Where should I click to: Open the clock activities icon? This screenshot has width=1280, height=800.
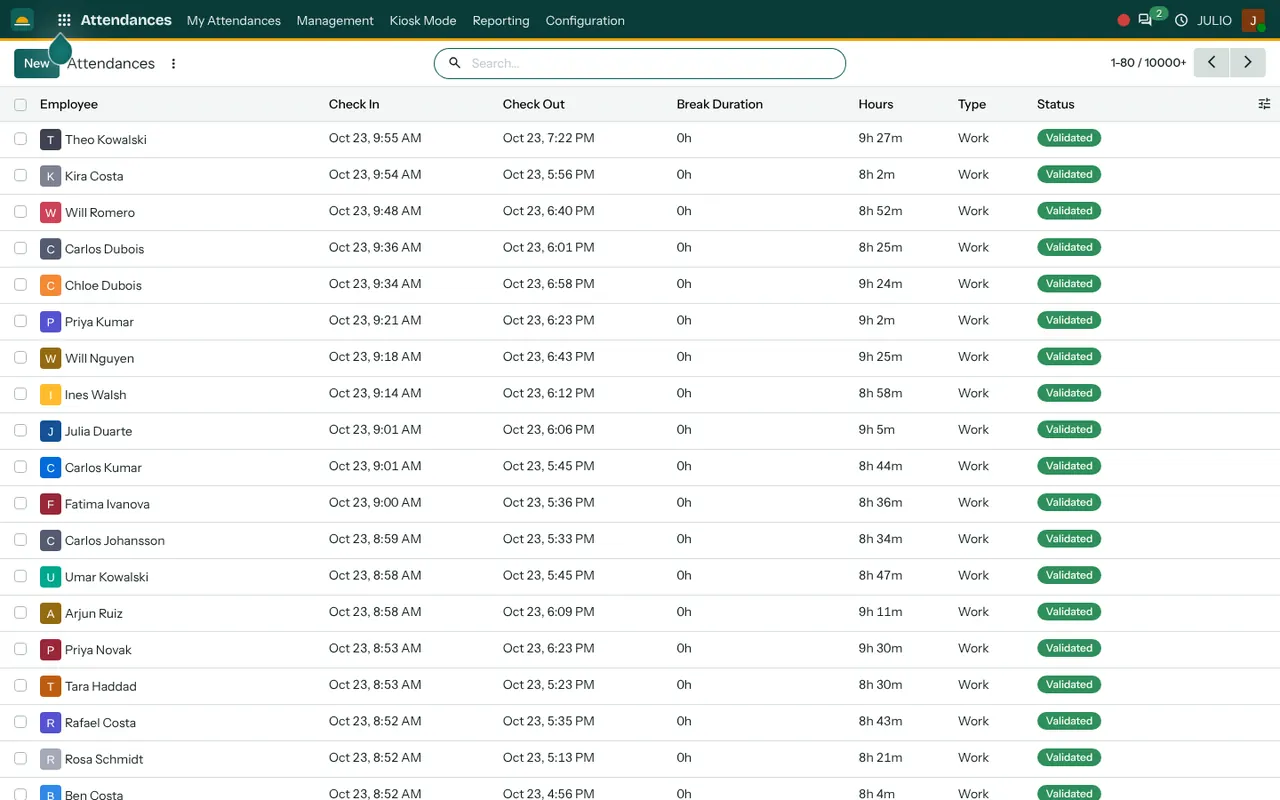pos(1181,20)
